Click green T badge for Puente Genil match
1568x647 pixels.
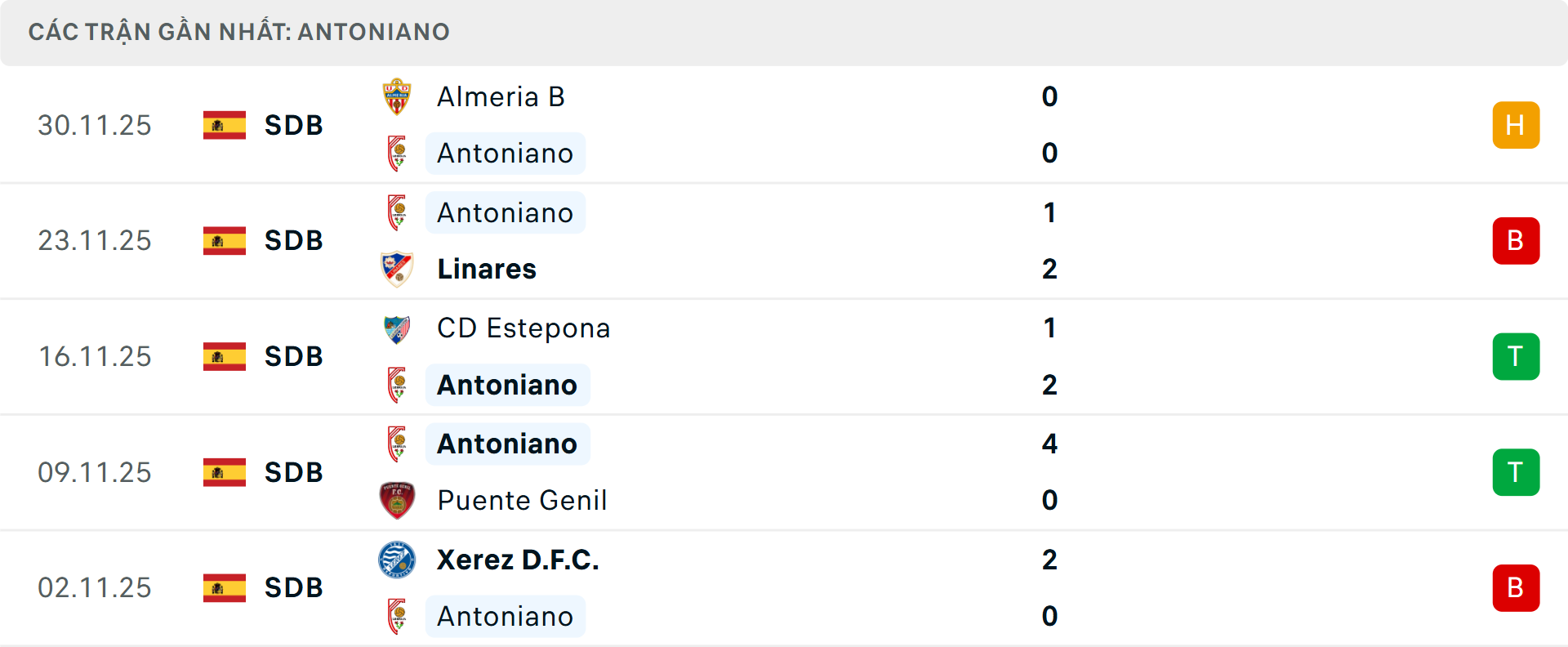[1516, 472]
